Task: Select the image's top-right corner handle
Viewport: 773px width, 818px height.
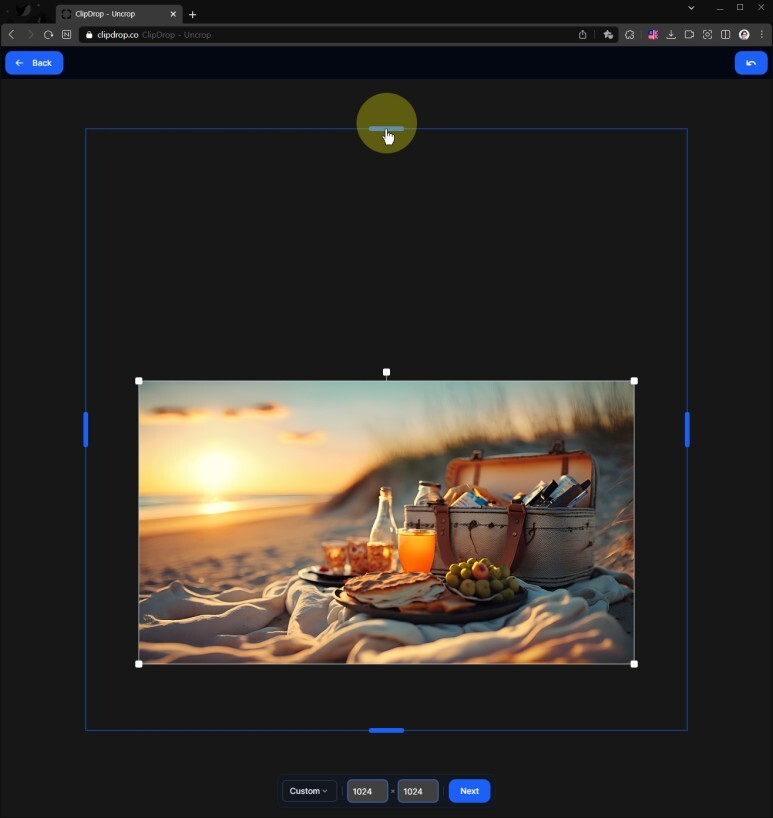Action: click(x=634, y=381)
